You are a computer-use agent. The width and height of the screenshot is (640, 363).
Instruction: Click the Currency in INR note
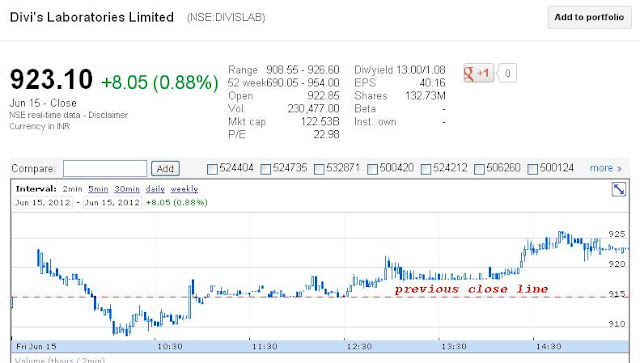coord(40,127)
